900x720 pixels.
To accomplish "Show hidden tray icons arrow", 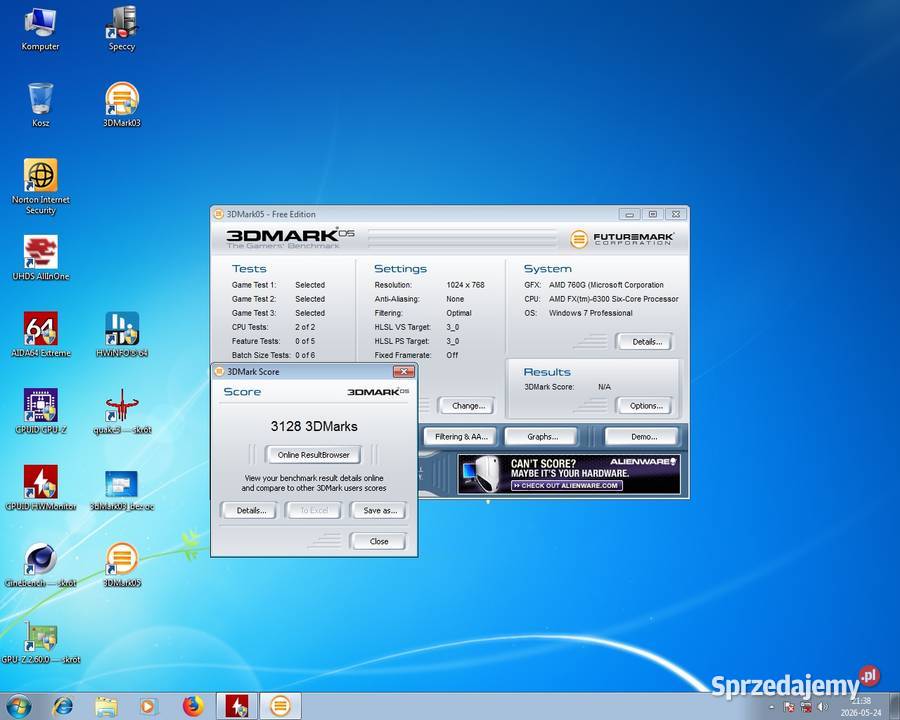I will [x=772, y=707].
